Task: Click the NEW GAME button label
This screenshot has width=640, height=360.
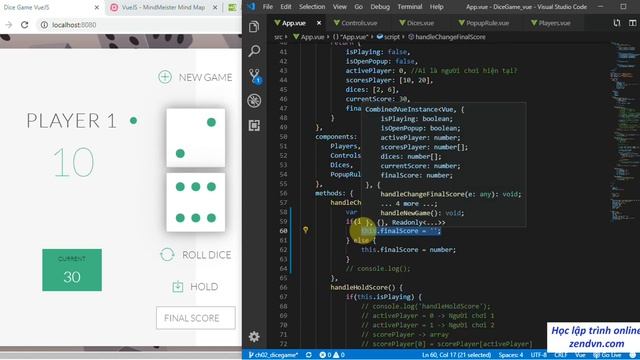Action: (205, 77)
